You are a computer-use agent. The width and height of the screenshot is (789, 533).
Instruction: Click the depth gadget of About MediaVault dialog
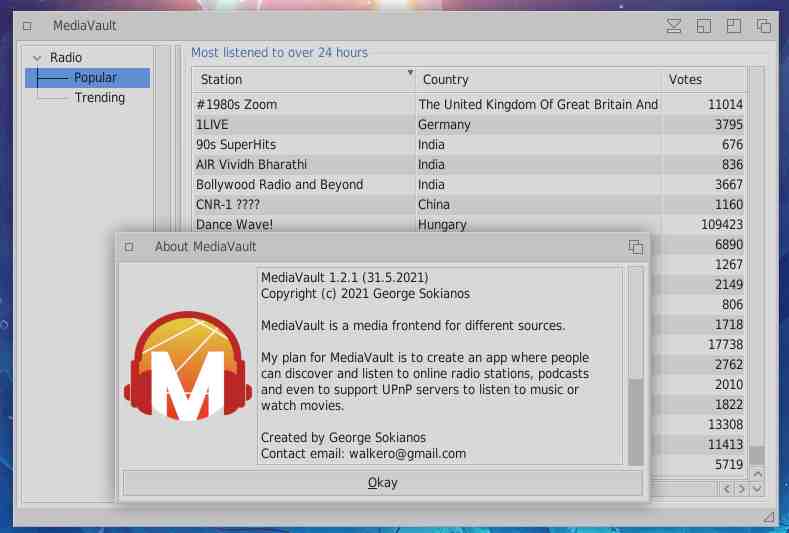635,247
